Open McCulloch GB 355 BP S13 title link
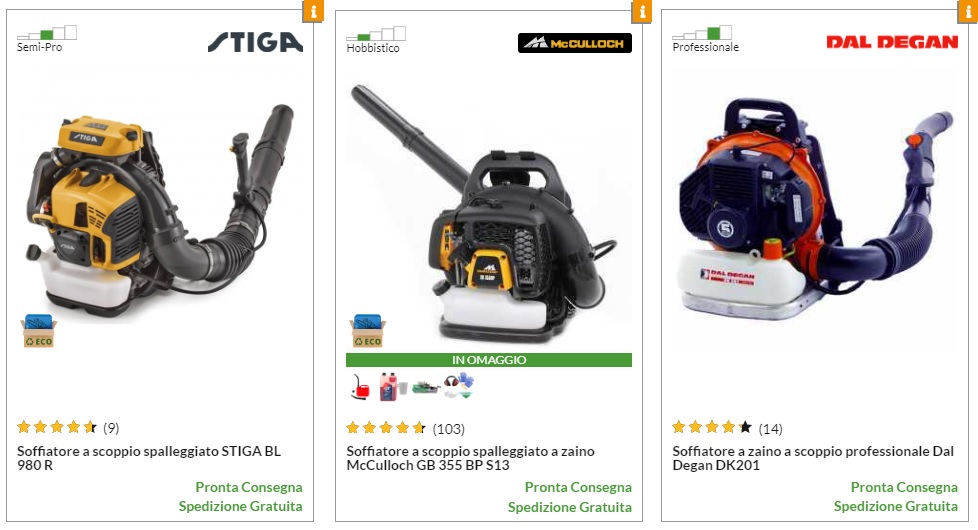The height and width of the screenshot is (530, 978). point(470,458)
